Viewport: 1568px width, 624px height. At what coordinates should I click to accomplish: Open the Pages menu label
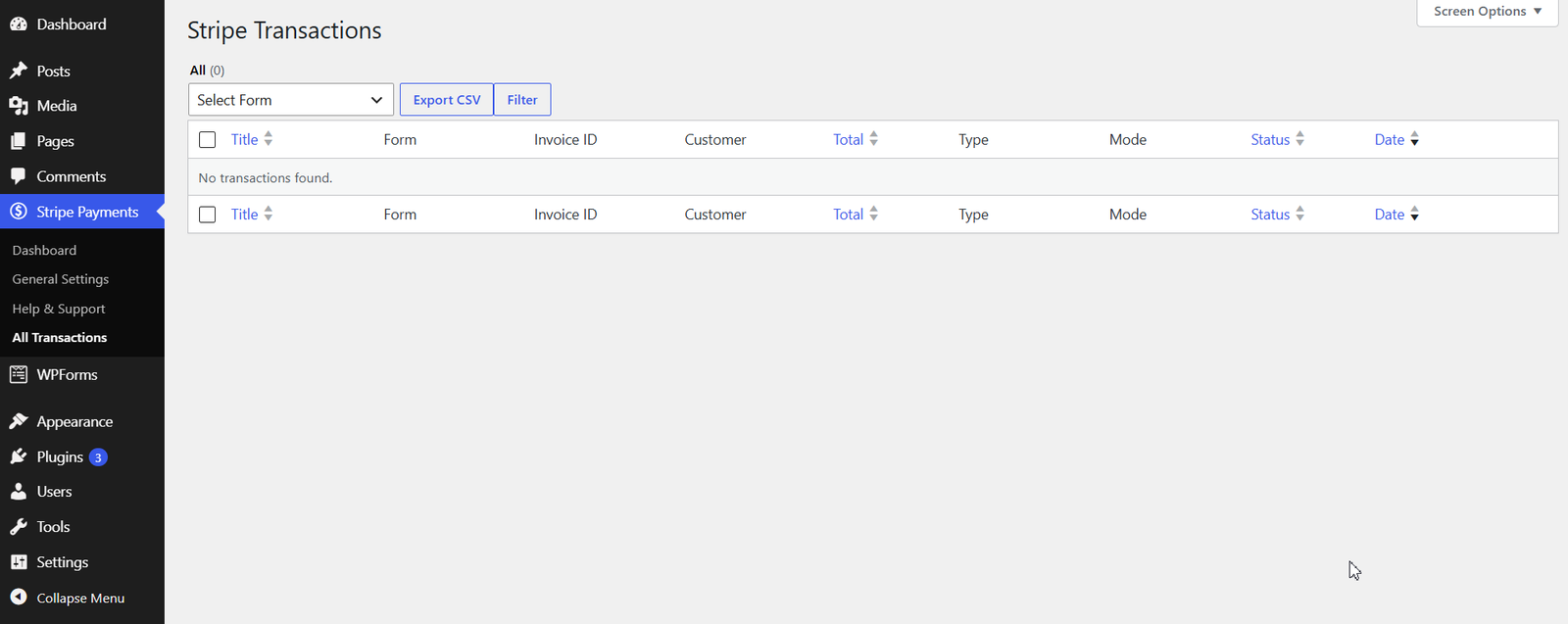point(56,141)
